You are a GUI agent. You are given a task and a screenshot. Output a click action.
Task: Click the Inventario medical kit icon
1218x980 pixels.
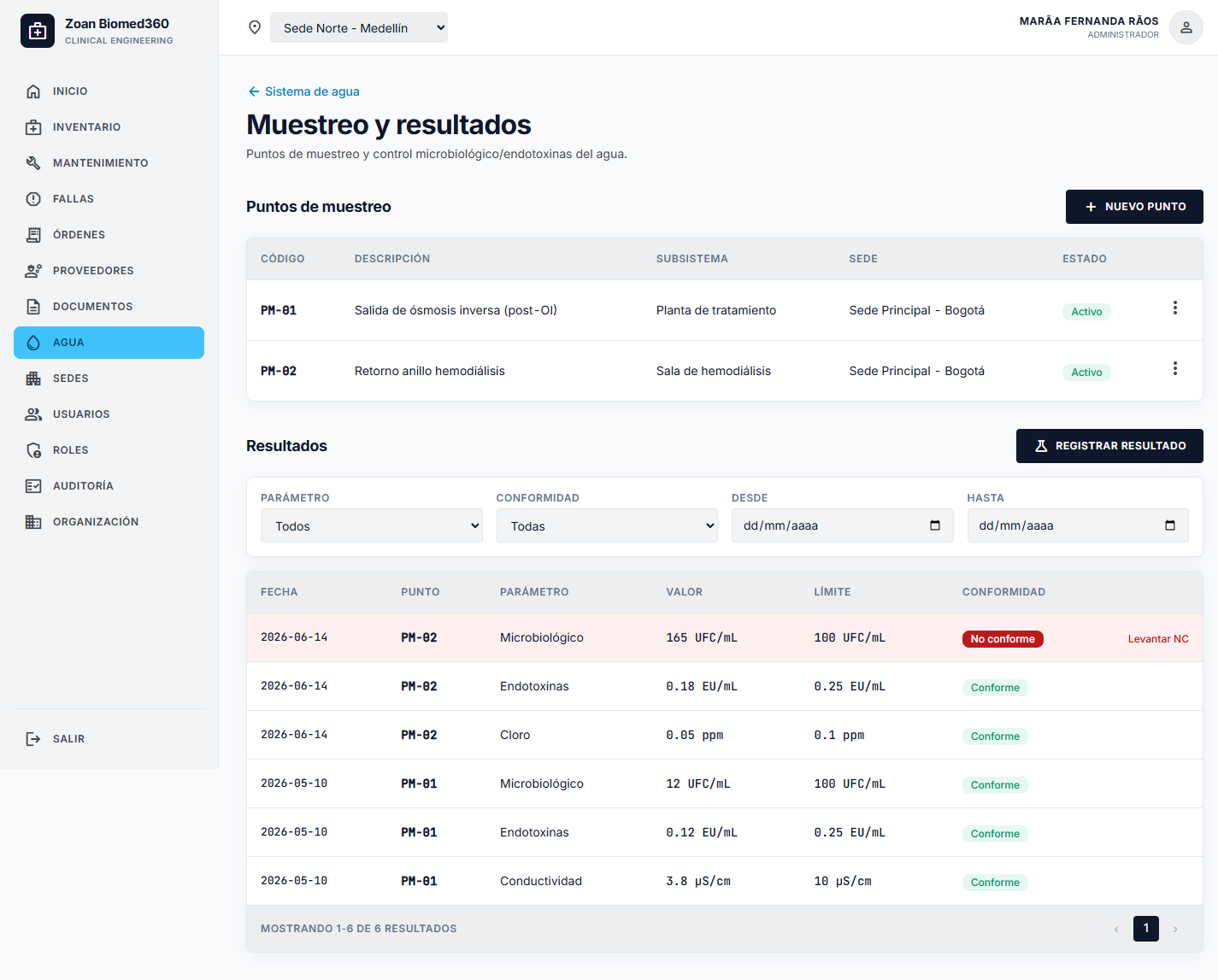point(33,127)
